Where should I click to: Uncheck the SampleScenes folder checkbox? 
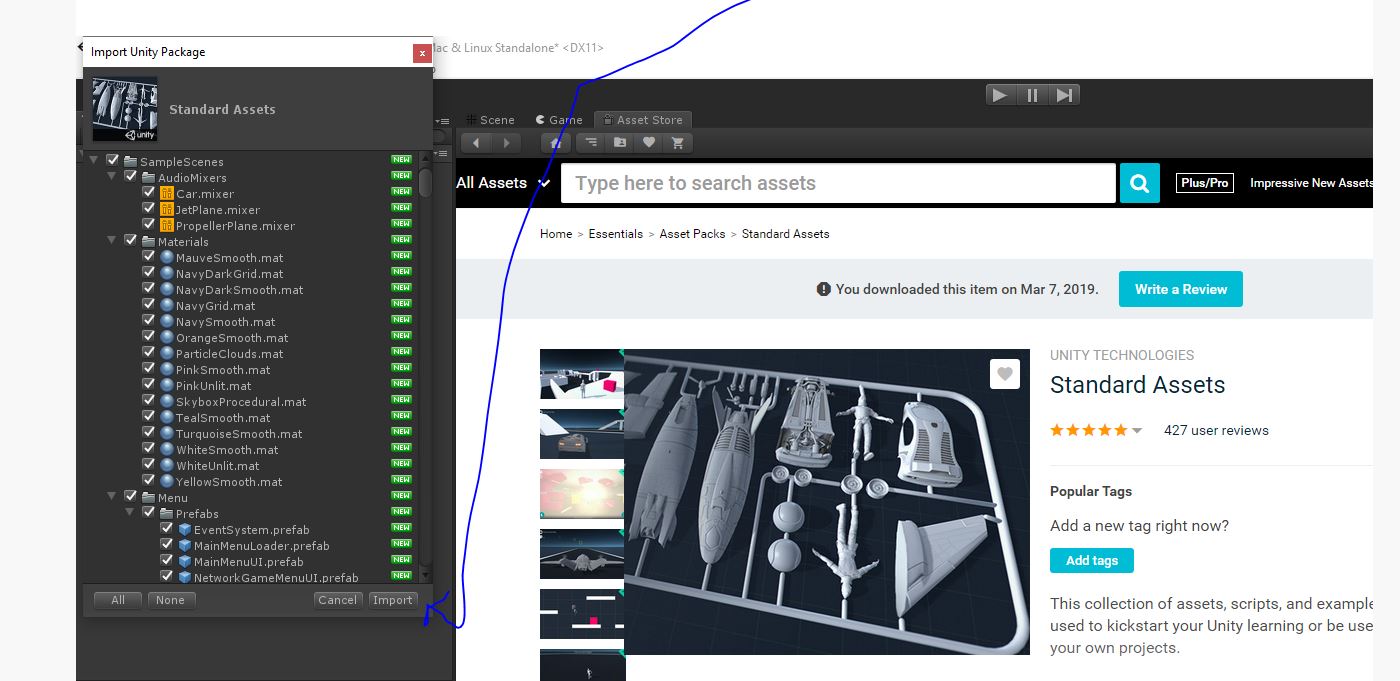click(x=113, y=161)
